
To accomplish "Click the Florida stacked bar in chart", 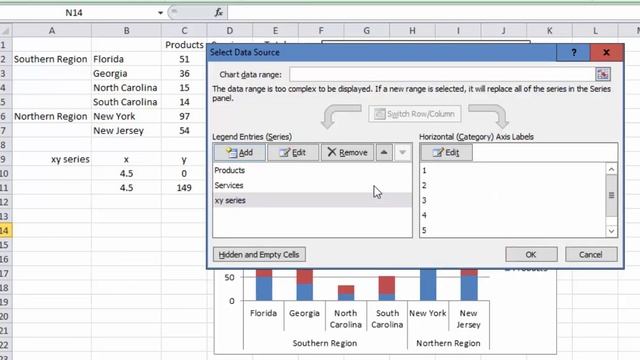I will pyautogui.click(x=264, y=285).
